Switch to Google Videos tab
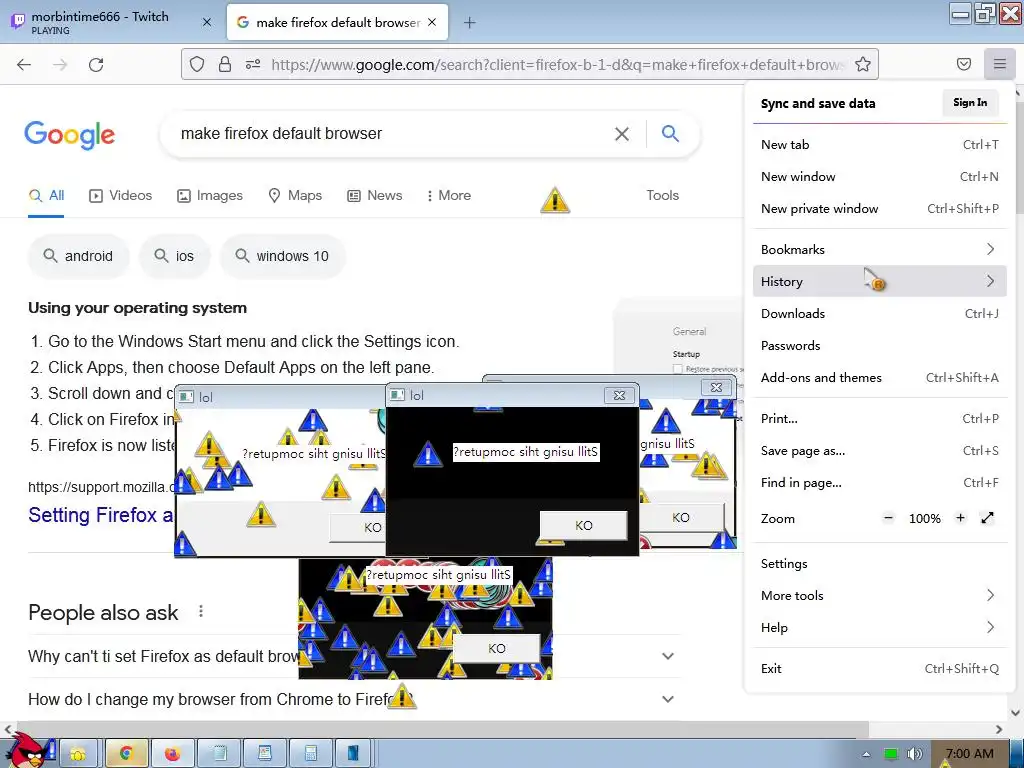The image size is (1024, 768). coord(120,195)
